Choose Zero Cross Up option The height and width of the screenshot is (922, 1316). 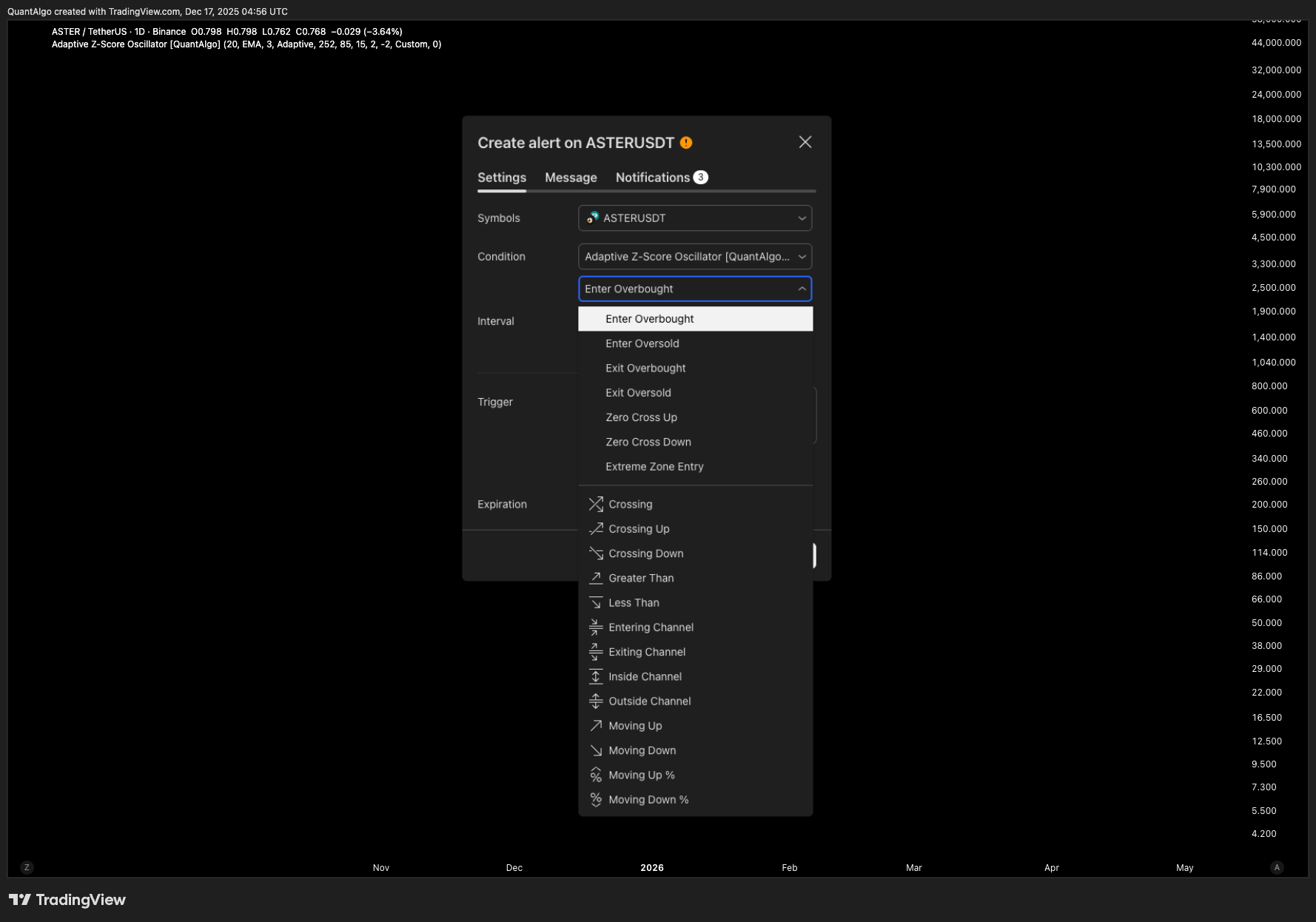pyautogui.click(x=696, y=417)
